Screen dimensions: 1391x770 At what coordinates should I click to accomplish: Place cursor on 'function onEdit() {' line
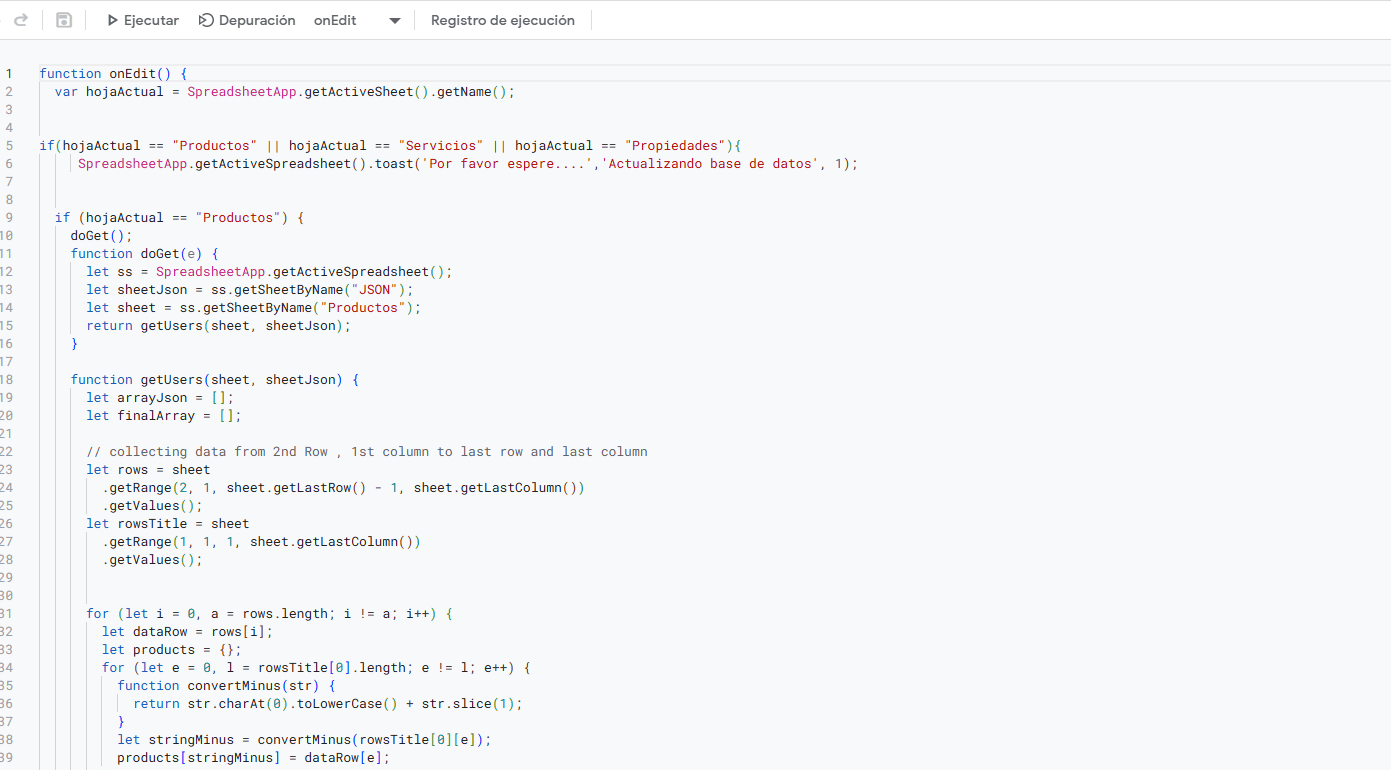coord(114,74)
